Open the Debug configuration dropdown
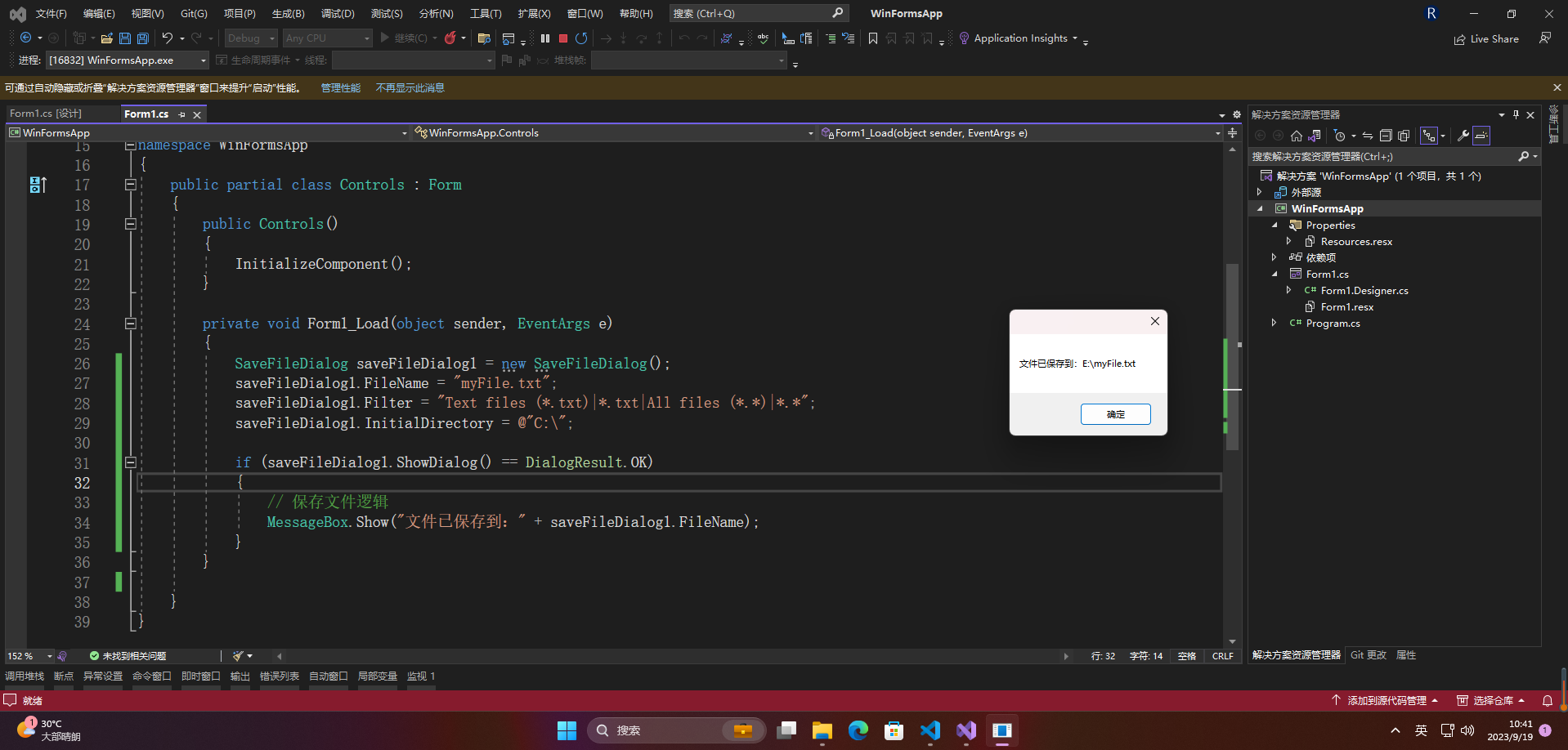 coord(252,38)
